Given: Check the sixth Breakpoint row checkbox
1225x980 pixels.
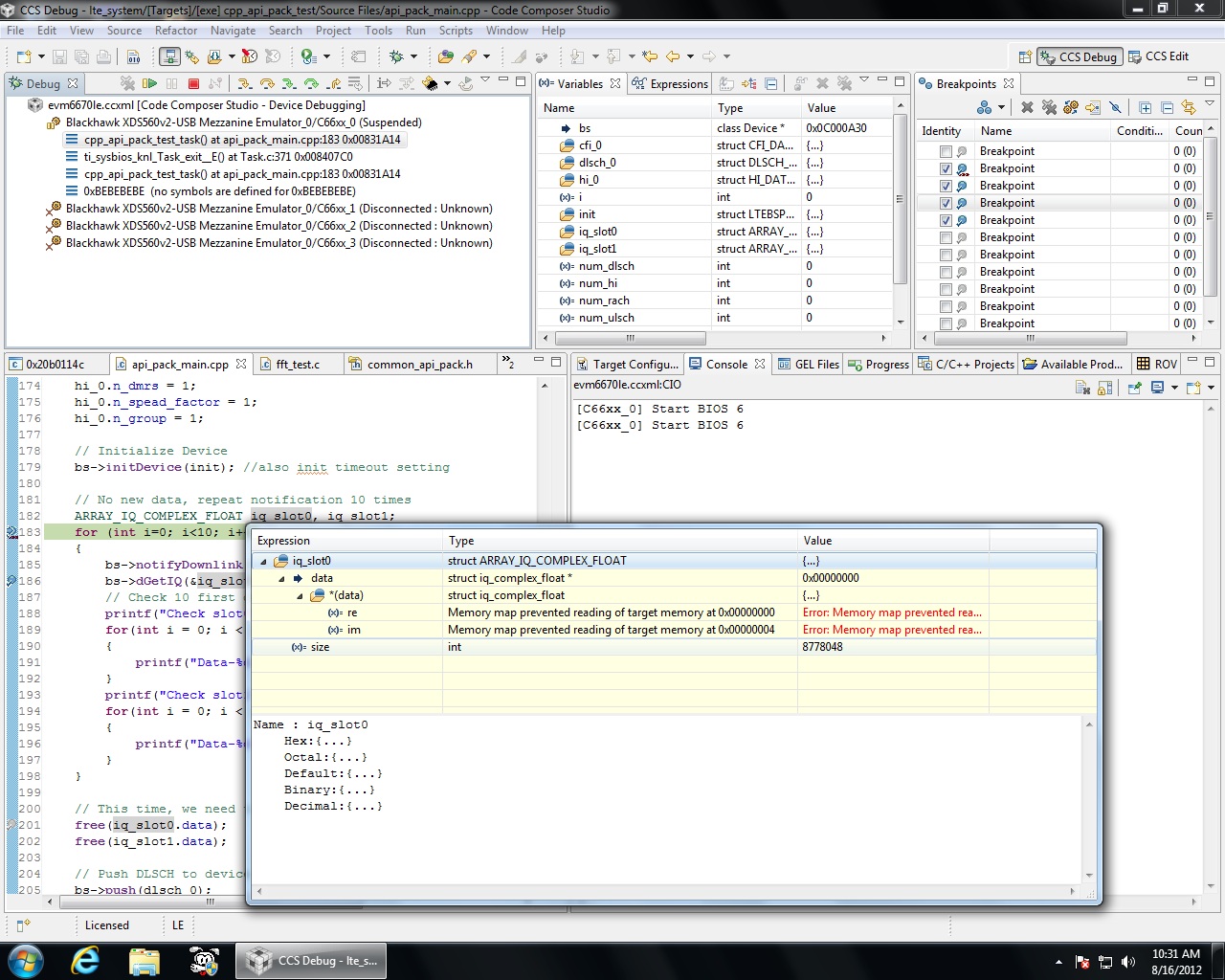Looking at the screenshot, I should point(946,237).
